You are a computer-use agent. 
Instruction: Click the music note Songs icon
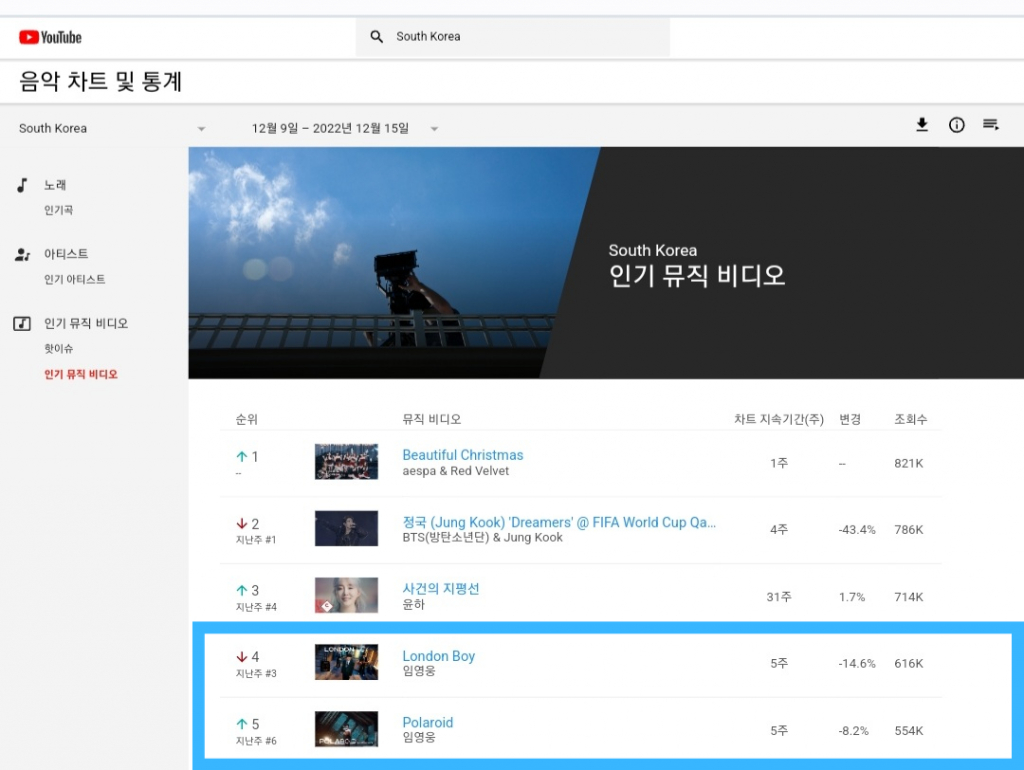tap(22, 186)
